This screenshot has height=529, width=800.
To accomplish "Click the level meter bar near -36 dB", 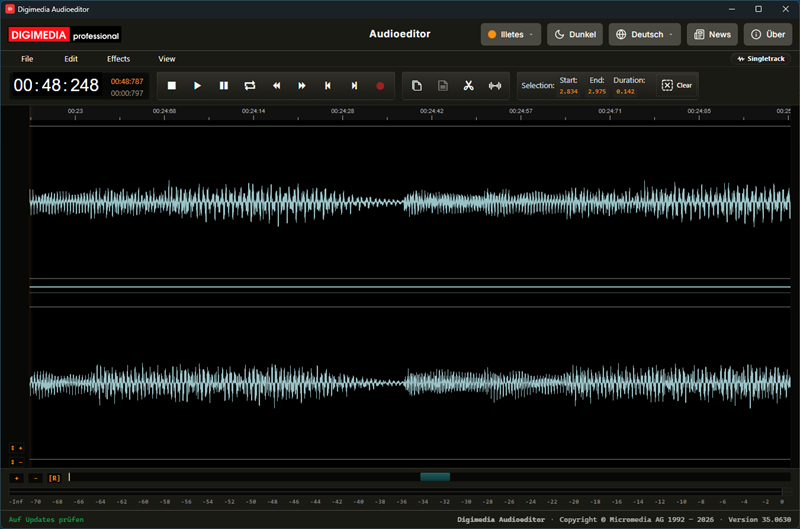I will [x=401, y=492].
